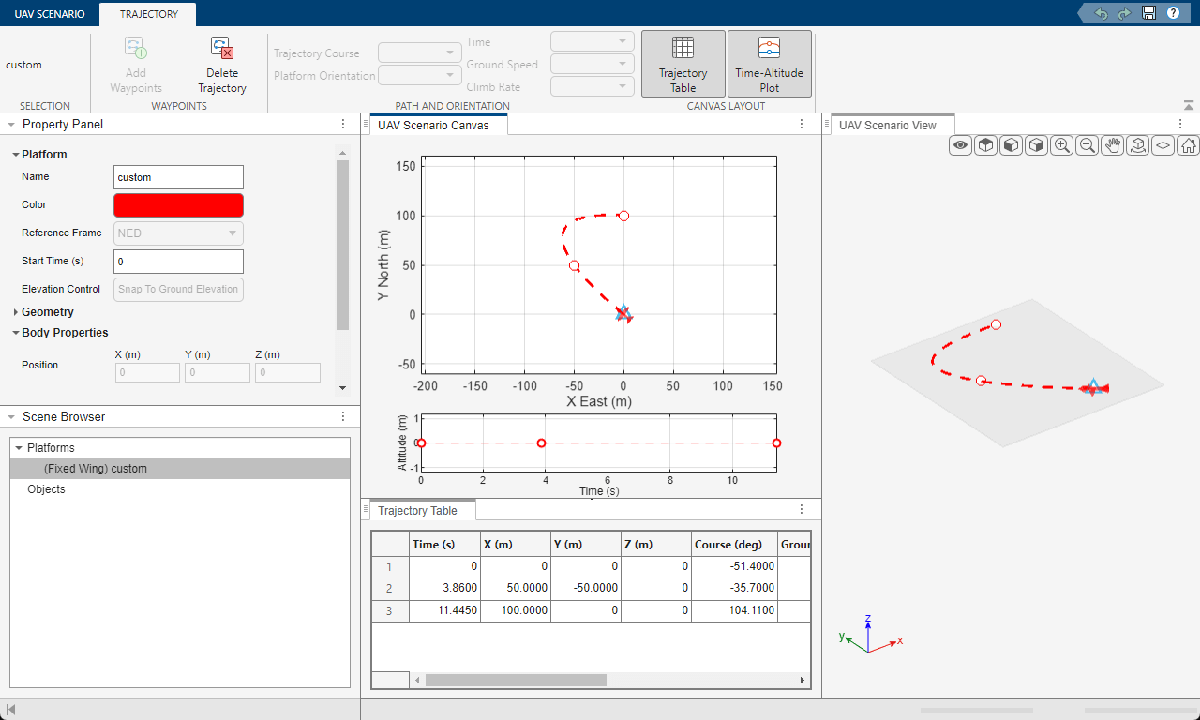Select the Pan hand tool
Image resolution: width=1200 pixels, height=720 pixels.
tap(1112, 145)
